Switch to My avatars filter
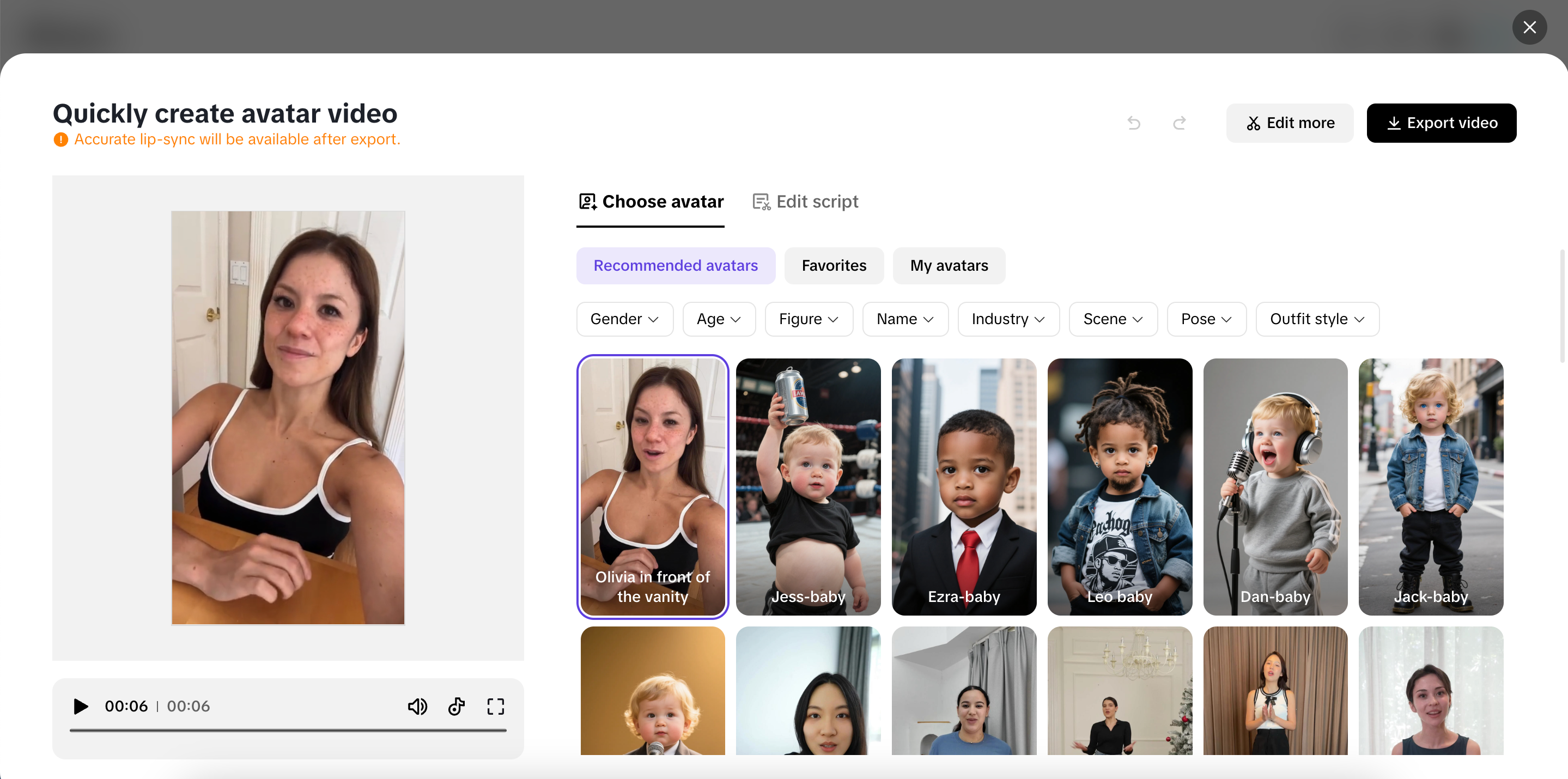 pyautogui.click(x=949, y=266)
